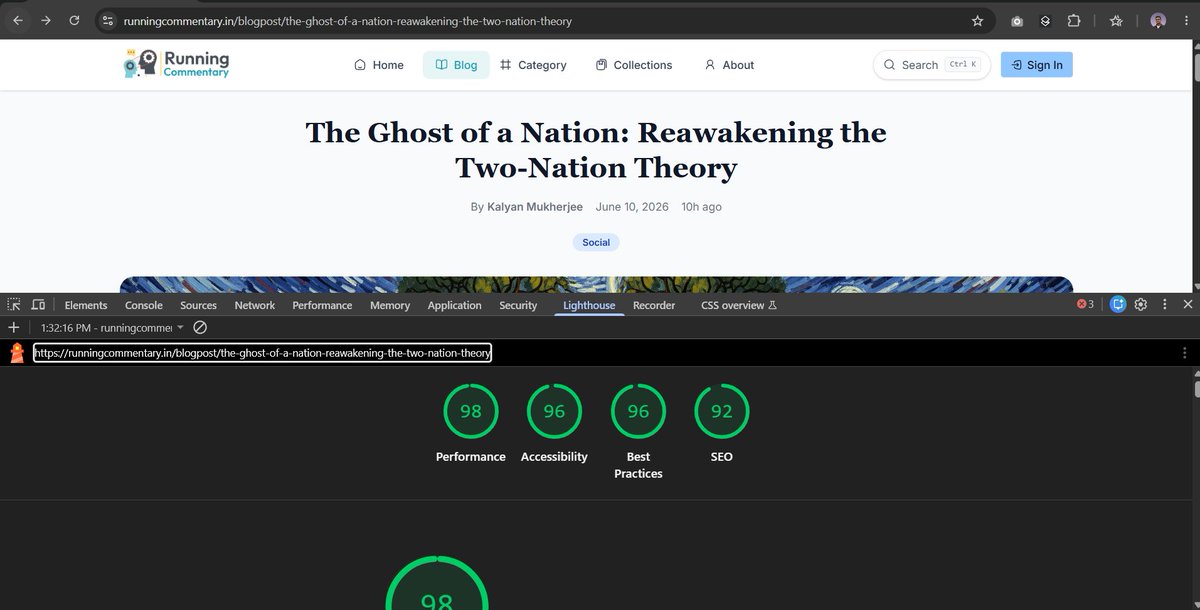The width and height of the screenshot is (1200, 610).
Task: Switch to the Memory tab
Action: 390,305
